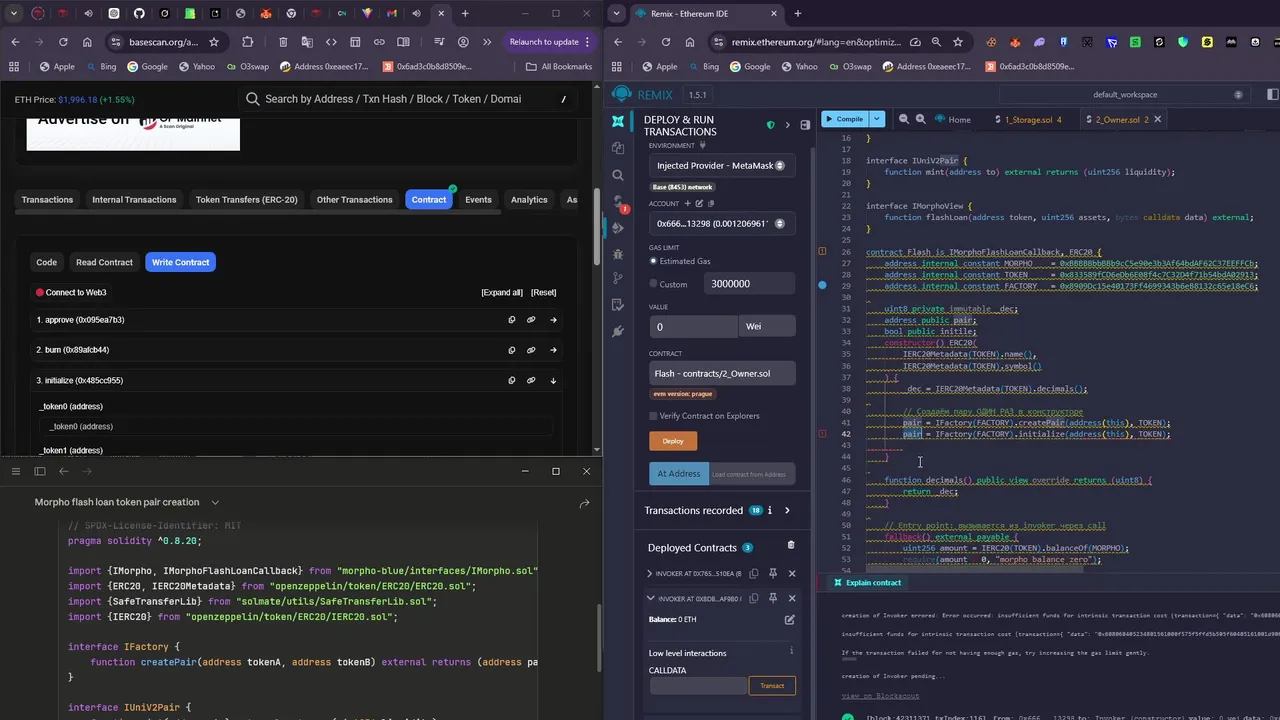Open Events tab on Basescan
The height and width of the screenshot is (720, 1280).
point(478,200)
